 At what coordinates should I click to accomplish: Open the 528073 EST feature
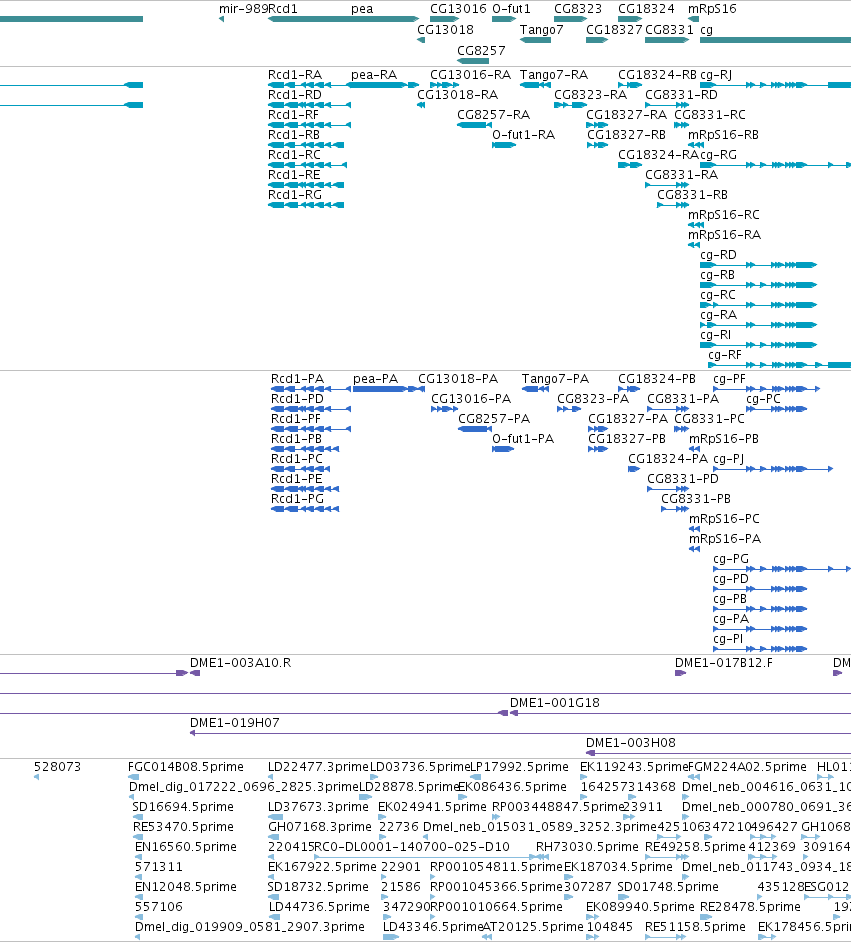pyautogui.click(x=57, y=767)
